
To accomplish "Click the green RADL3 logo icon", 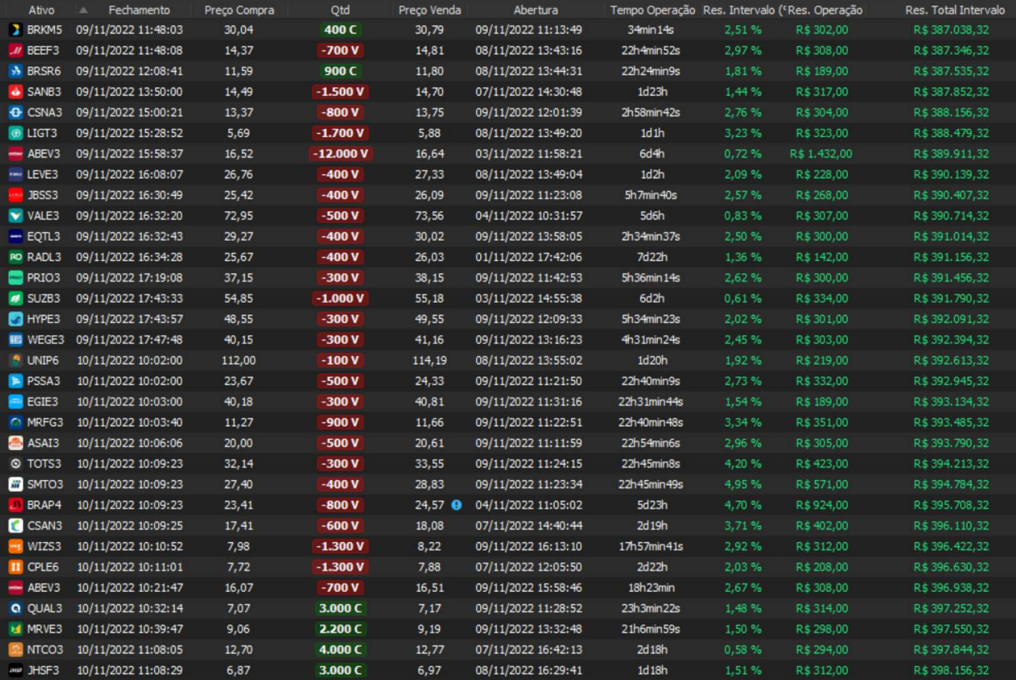I will pos(15,257).
